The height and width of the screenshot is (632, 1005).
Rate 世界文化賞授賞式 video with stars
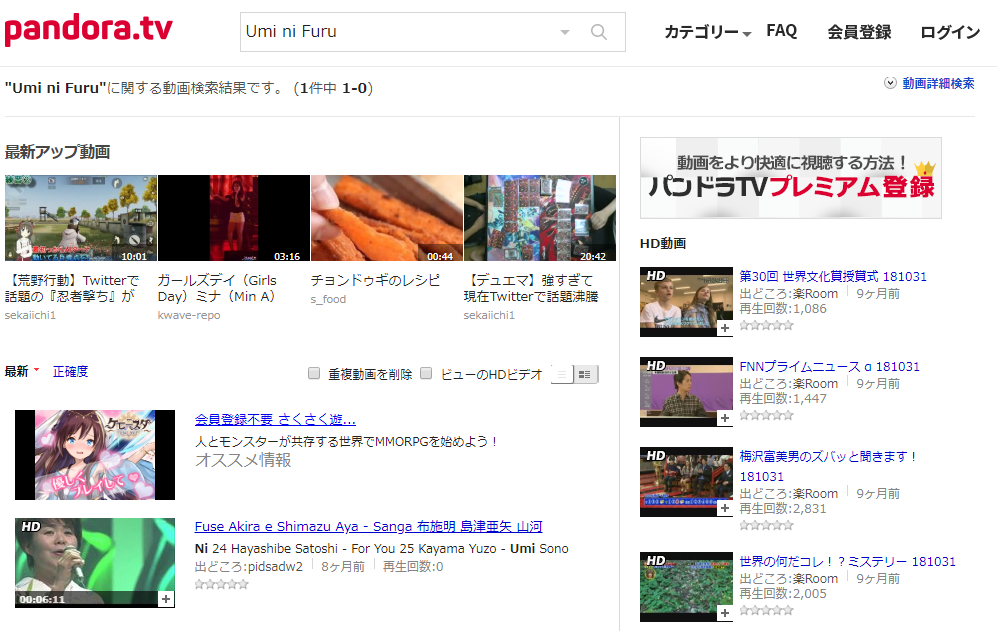coord(767,326)
